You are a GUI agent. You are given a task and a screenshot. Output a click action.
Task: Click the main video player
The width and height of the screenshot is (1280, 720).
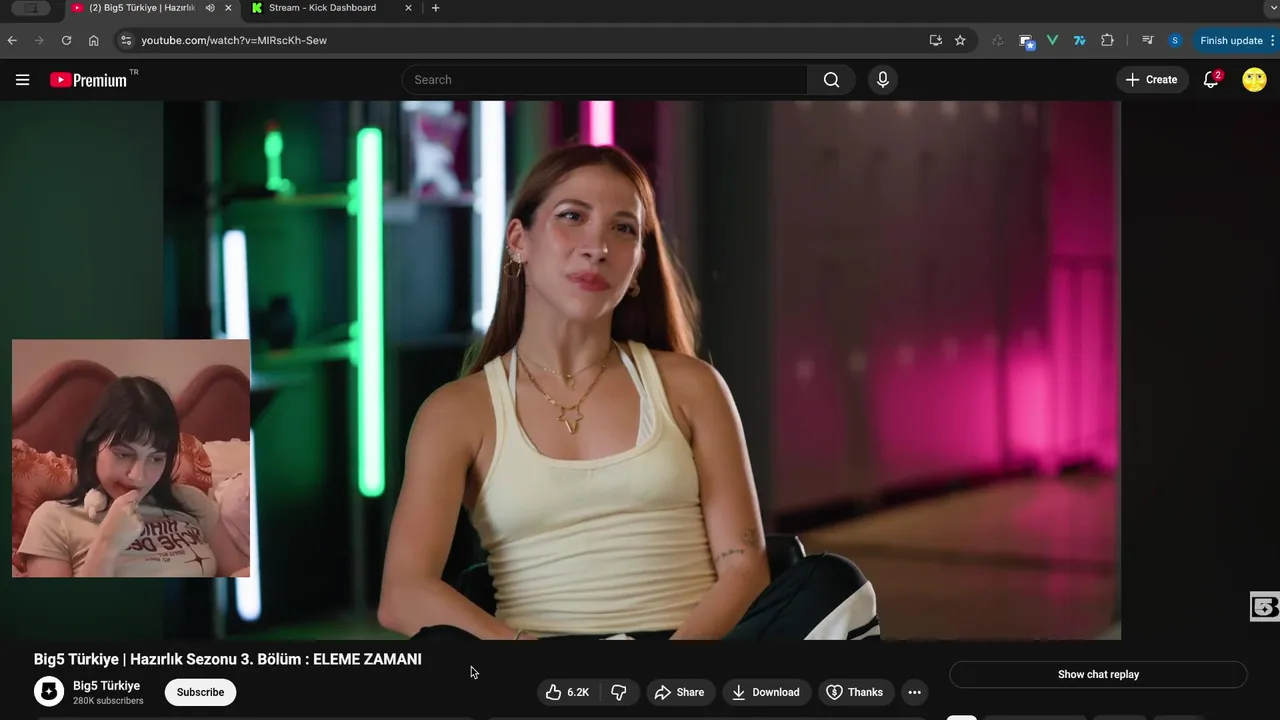(640, 370)
